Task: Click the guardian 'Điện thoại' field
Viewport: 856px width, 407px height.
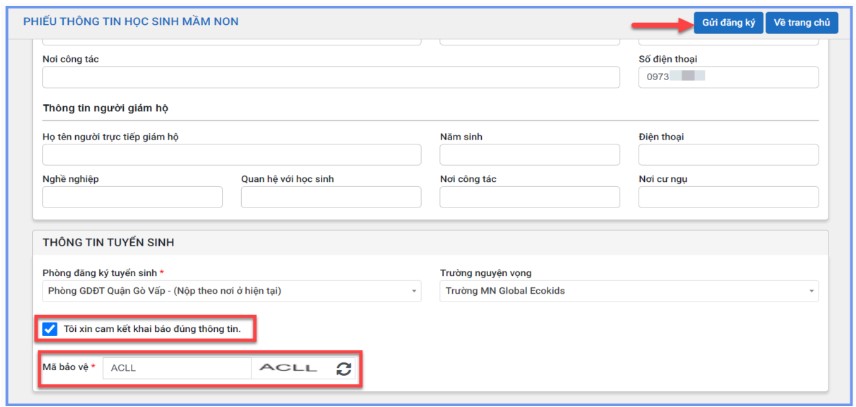Action: click(x=728, y=155)
